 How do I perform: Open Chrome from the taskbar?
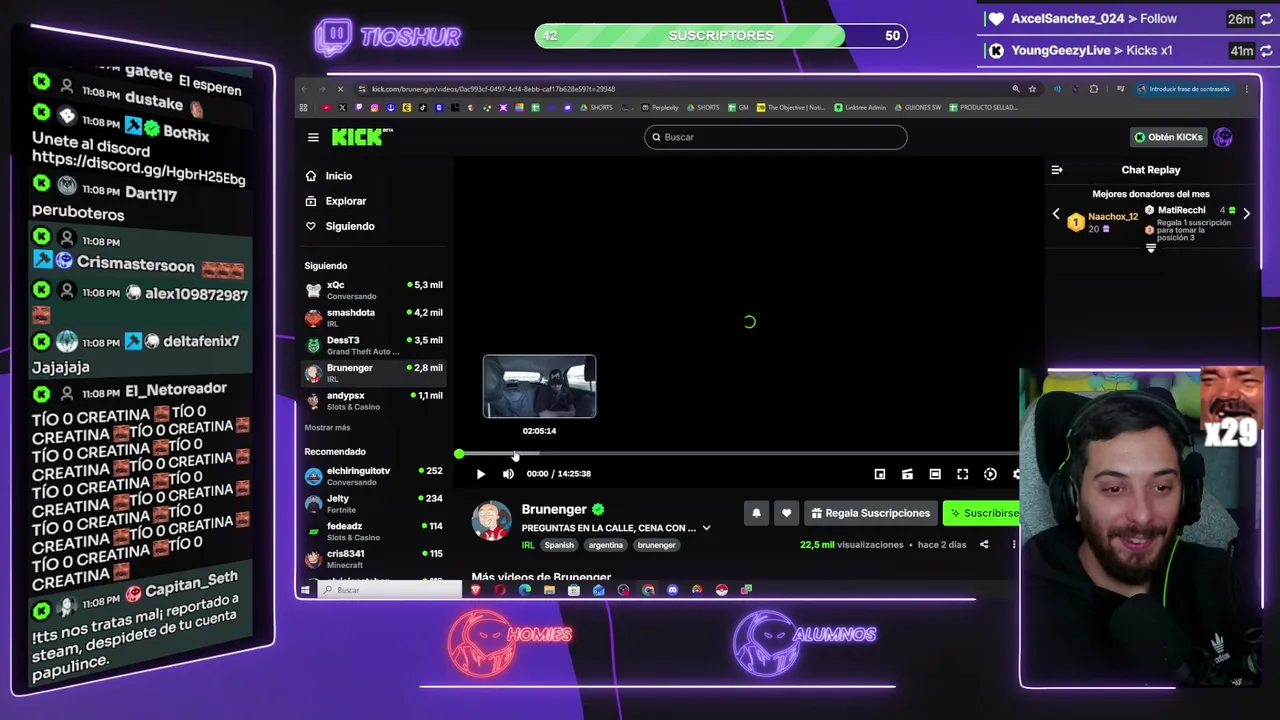pyautogui.click(x=648, y=590)
